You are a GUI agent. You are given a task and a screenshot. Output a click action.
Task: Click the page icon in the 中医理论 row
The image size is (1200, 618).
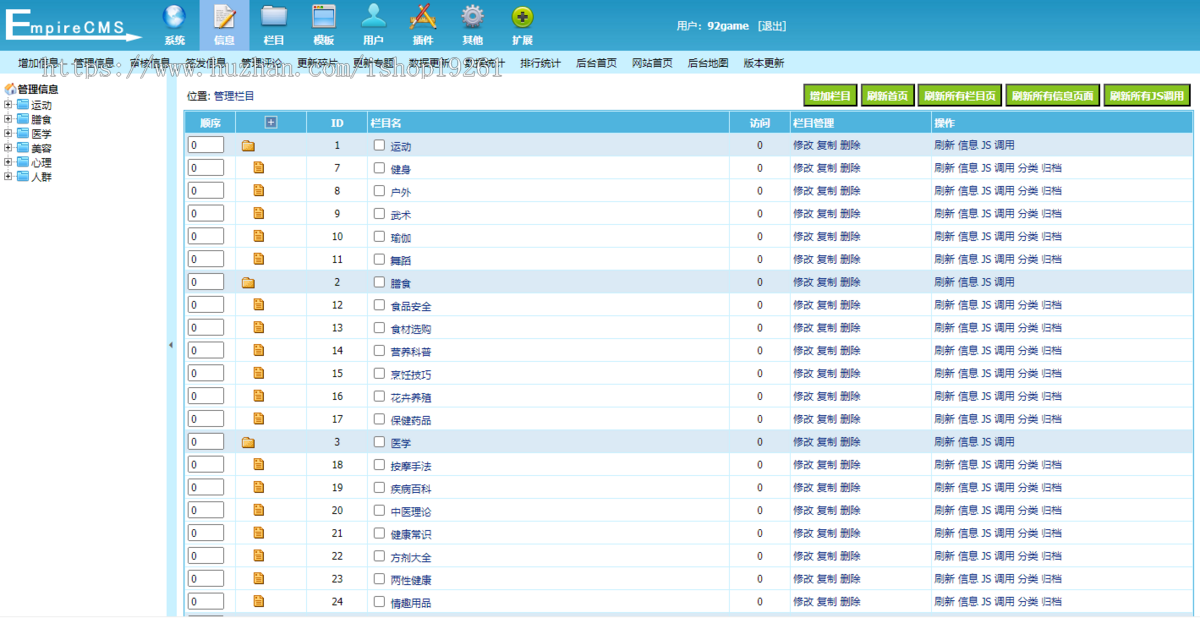259,510
